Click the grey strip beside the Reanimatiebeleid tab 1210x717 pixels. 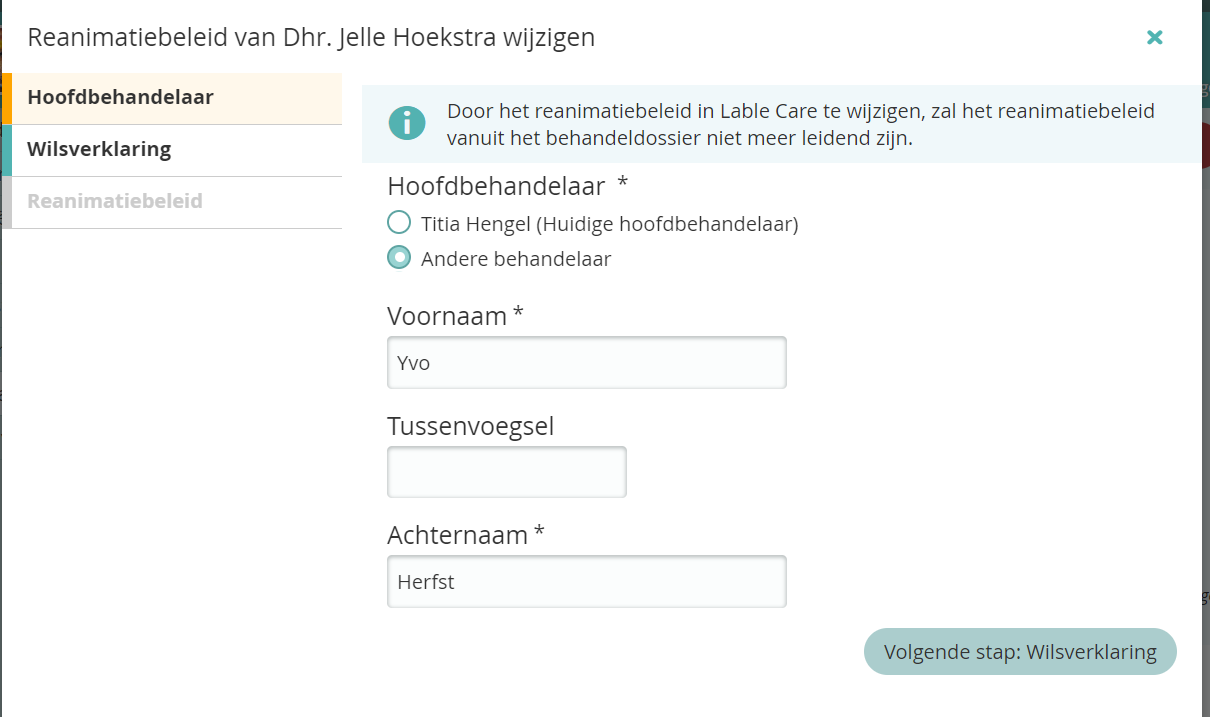6,202
